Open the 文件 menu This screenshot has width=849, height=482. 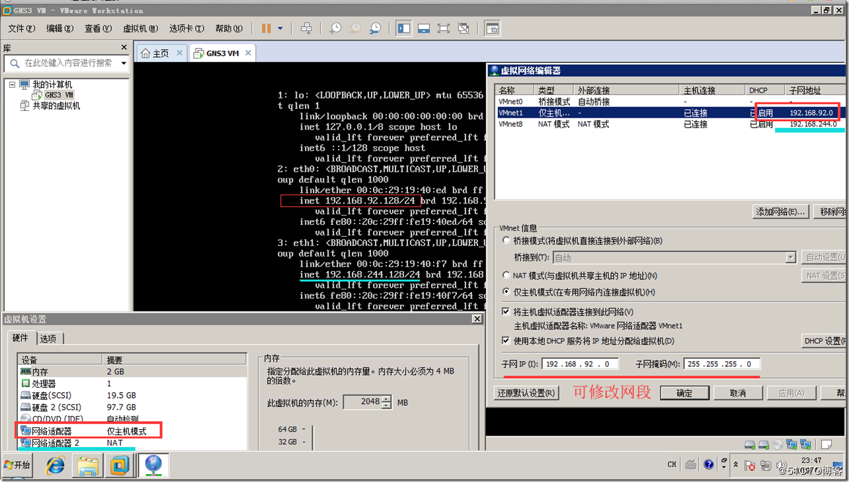(21, 28)
